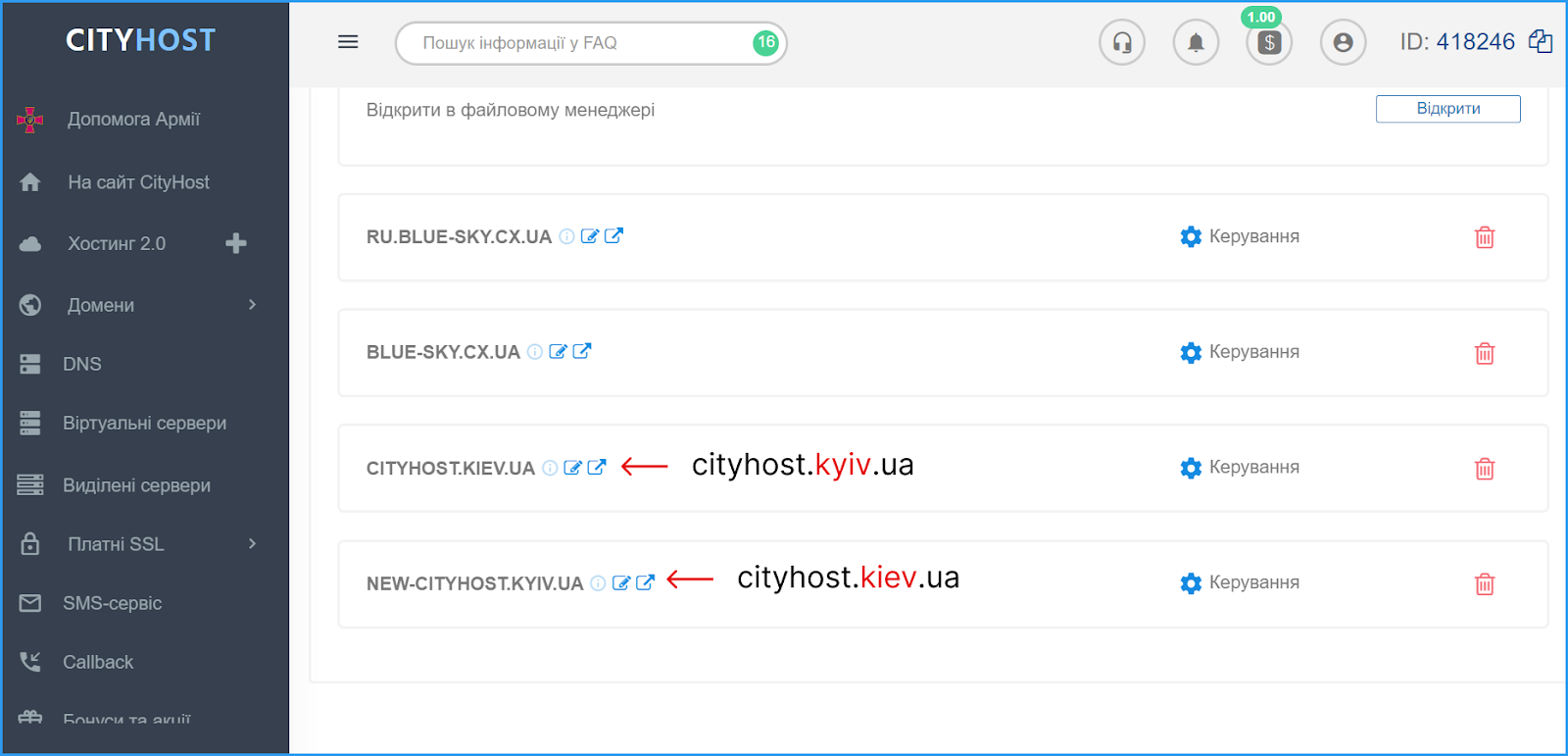This screenshot has width=1568, height=756.
Task: Click the info icon next to NEW-CITYHOST.KYIV.UA
Action: point(598,583)
